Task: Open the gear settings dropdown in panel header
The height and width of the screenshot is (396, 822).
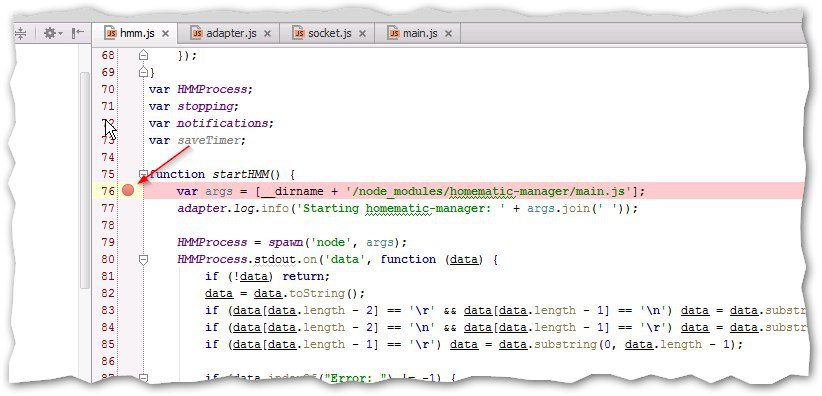Action: click(52, 34)
